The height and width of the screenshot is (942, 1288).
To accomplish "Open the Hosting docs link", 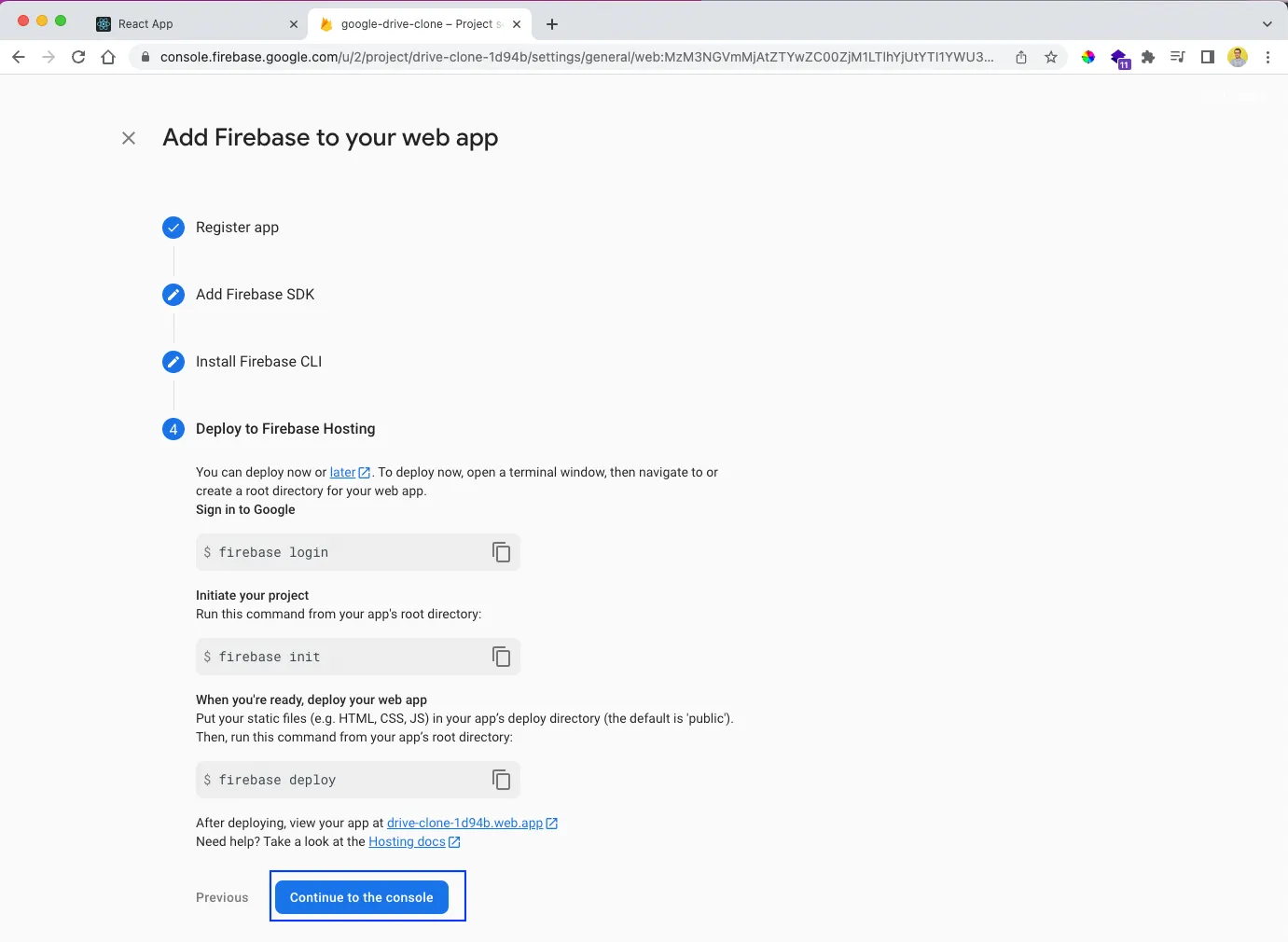I will coord(413,841).
